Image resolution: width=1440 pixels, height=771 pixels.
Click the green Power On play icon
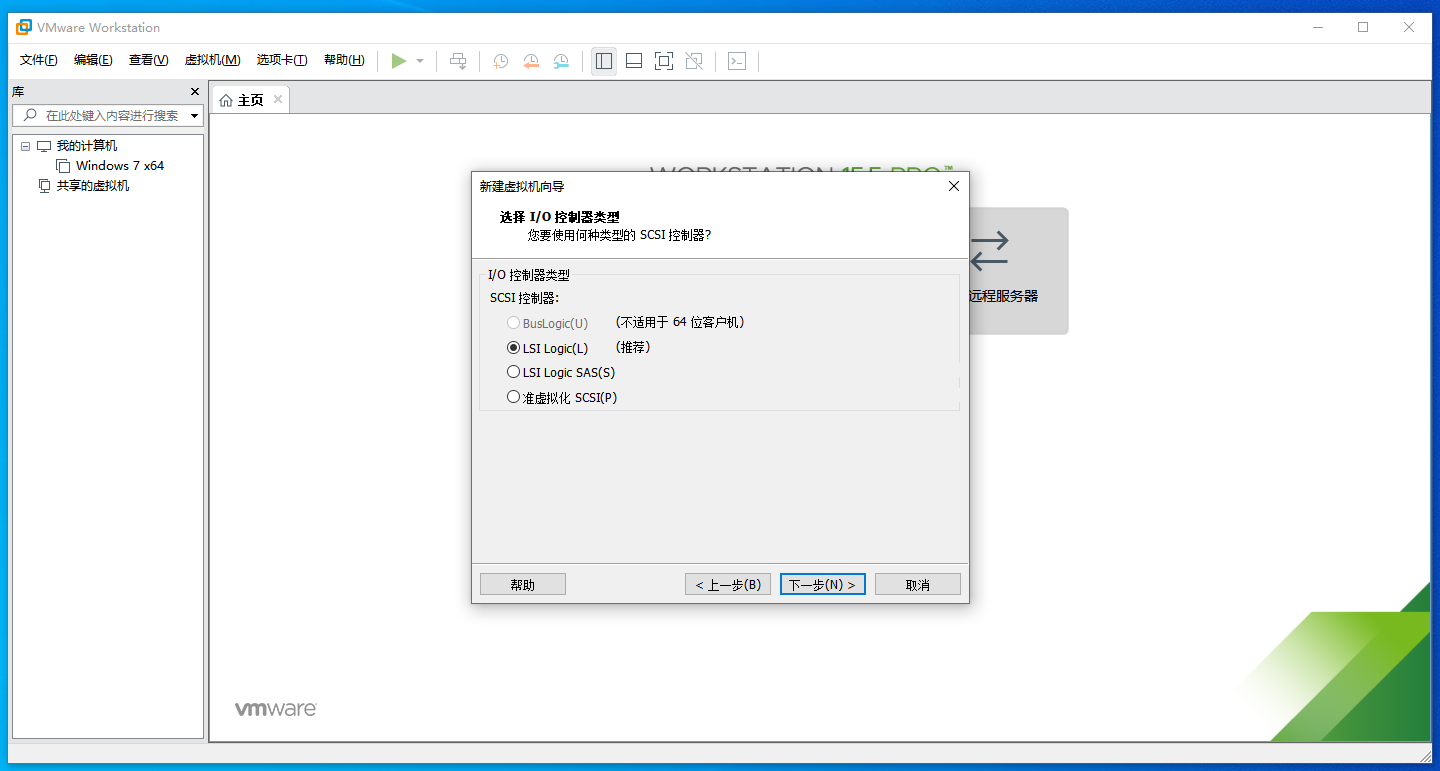point(398,61)
